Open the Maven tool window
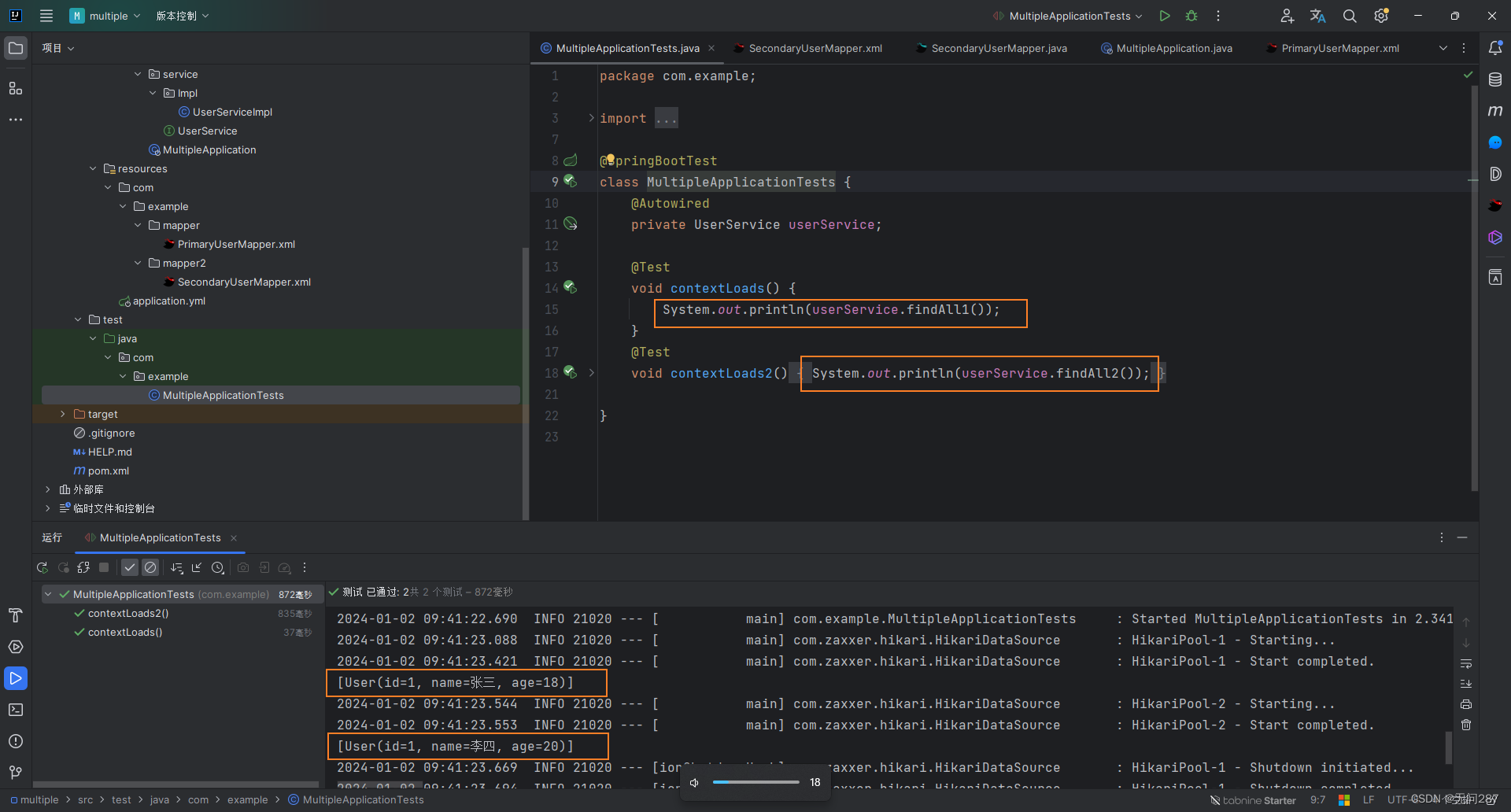Viewport: 1511px width, 812px height. tap(1495, 111)
